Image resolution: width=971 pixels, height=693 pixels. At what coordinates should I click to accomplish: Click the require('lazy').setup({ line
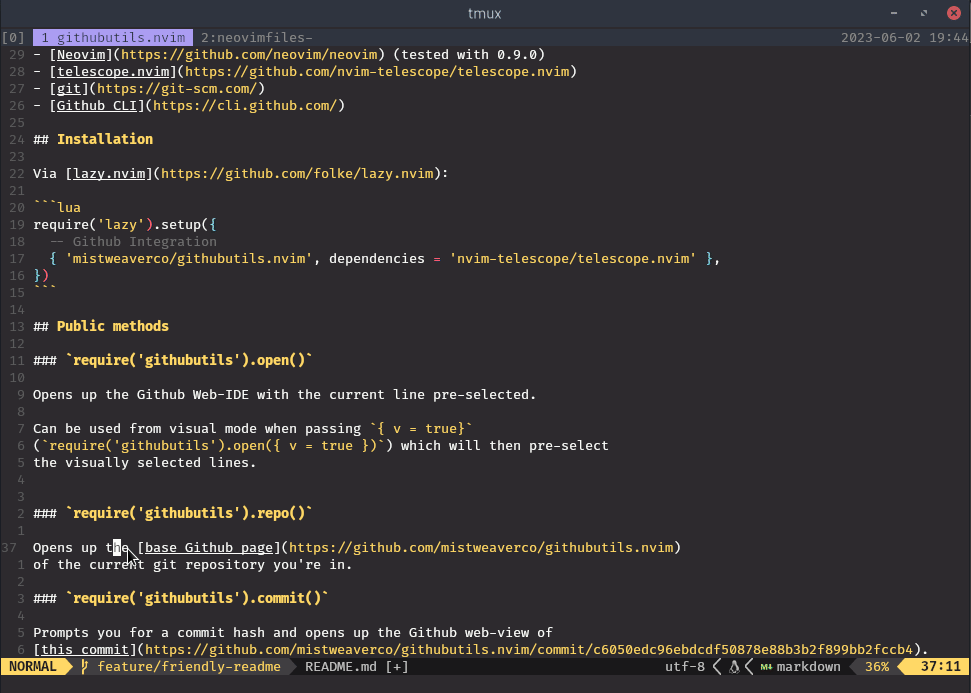124,224
